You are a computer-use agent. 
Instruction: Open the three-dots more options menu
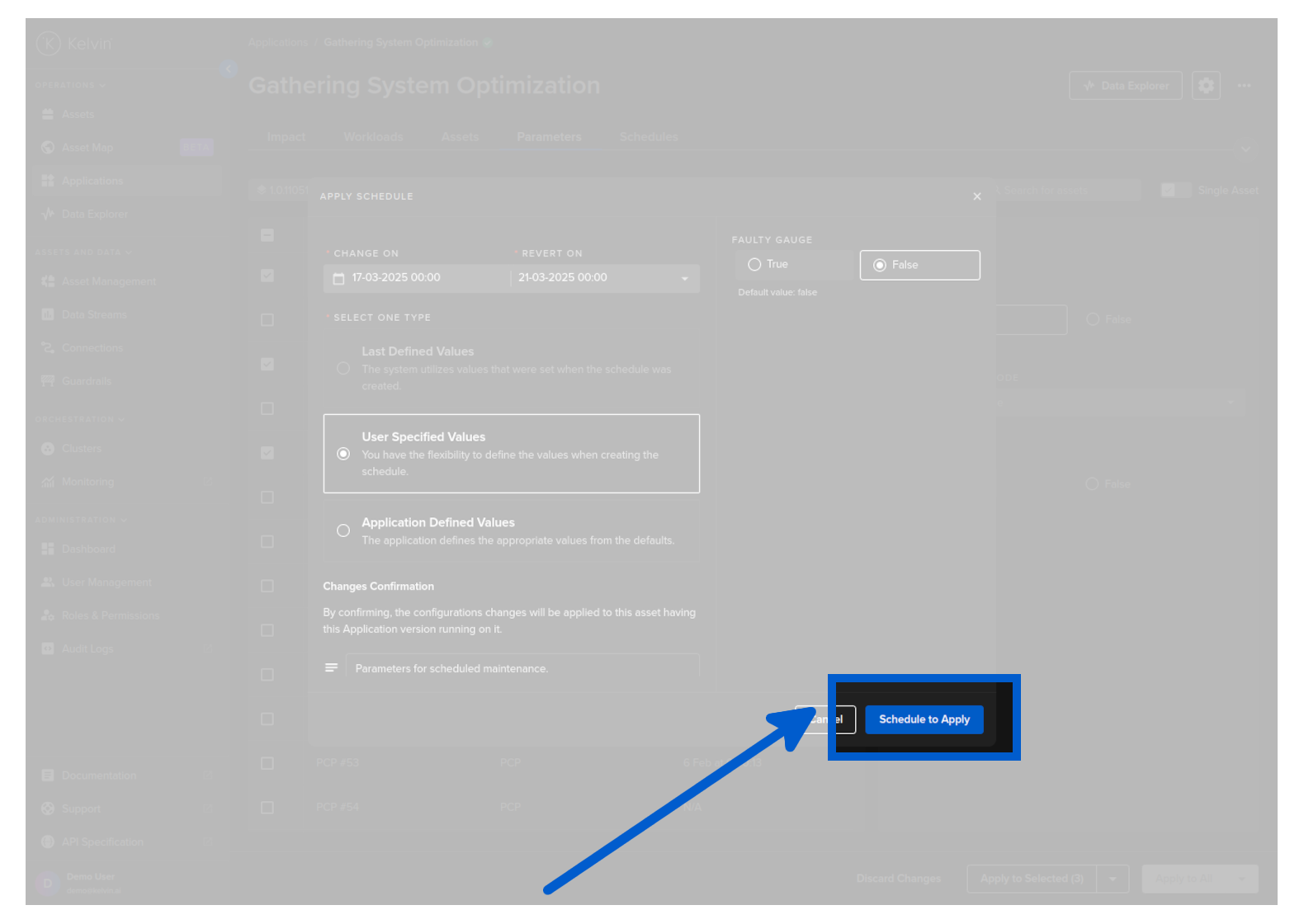coord(1244,85)
